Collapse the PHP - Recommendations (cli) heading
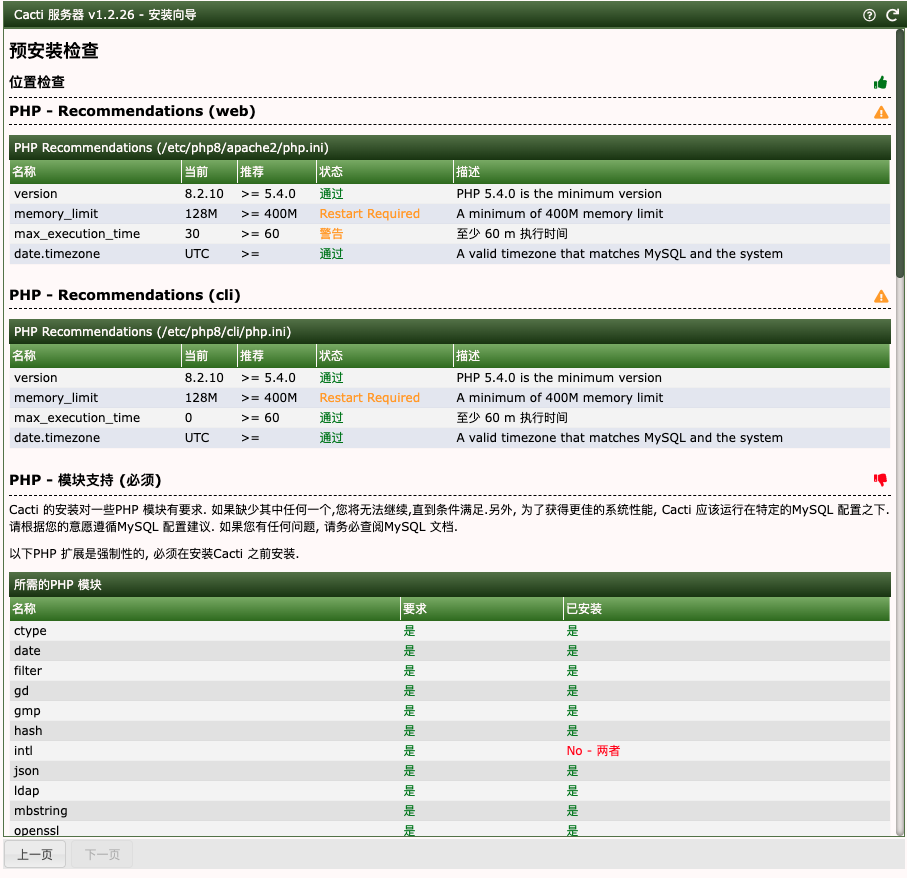The width and height of the screenshot is (907, 878). pyautogui.click(x=125, y=295)
